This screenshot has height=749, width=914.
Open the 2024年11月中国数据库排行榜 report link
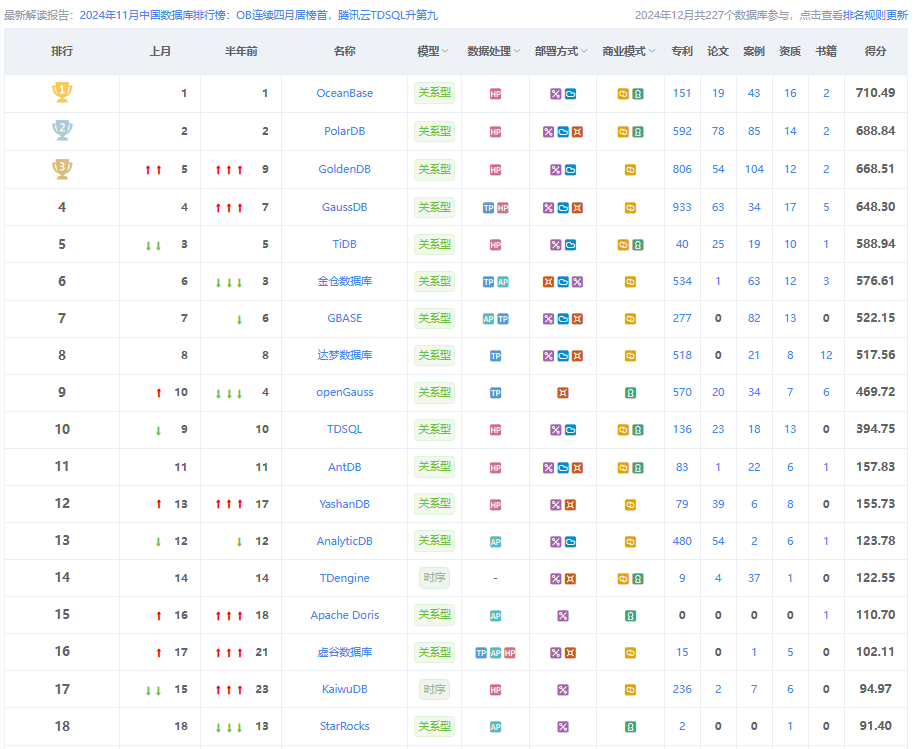[x=259, y=15]
